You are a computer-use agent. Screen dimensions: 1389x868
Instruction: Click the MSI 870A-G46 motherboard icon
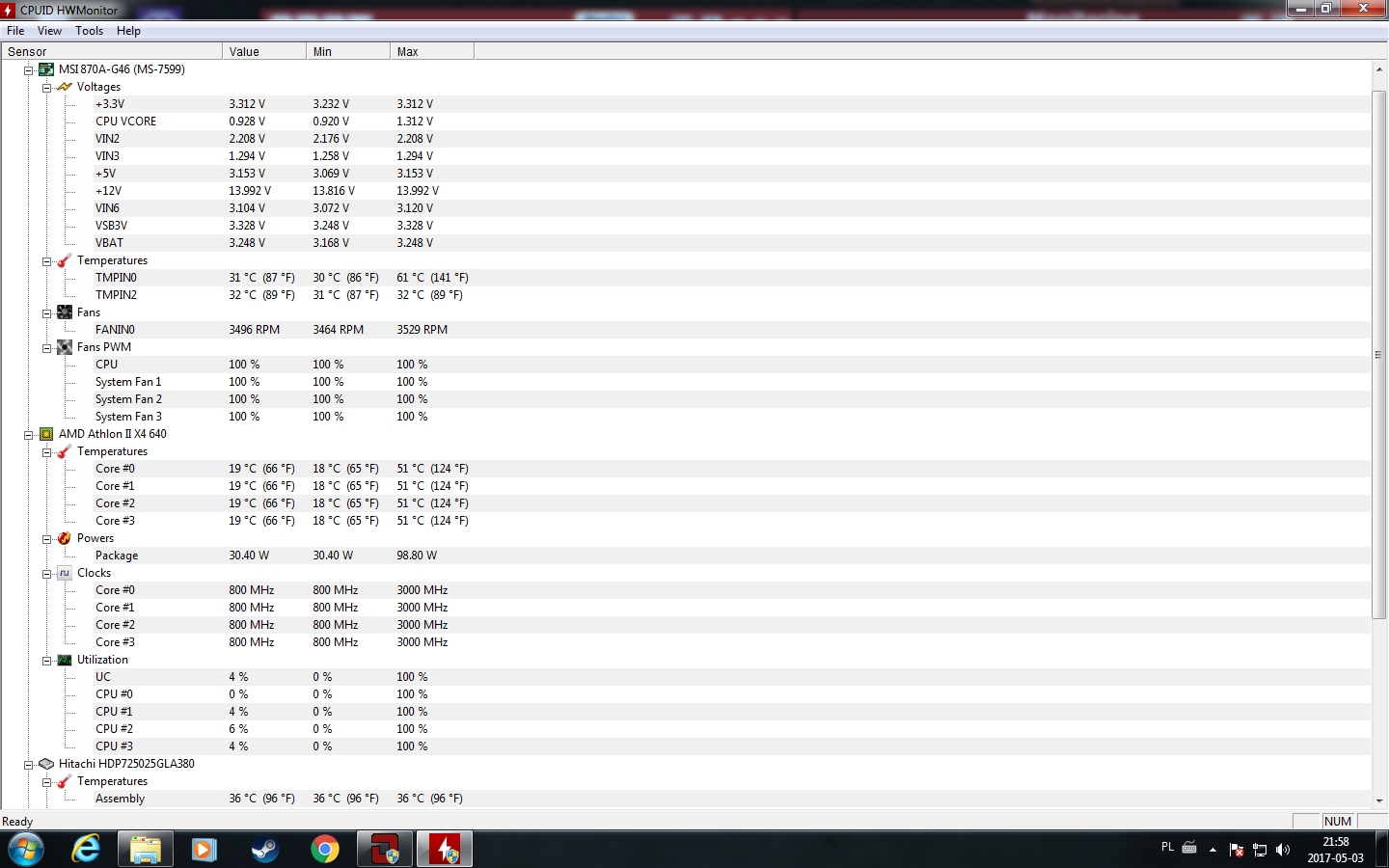46,69
